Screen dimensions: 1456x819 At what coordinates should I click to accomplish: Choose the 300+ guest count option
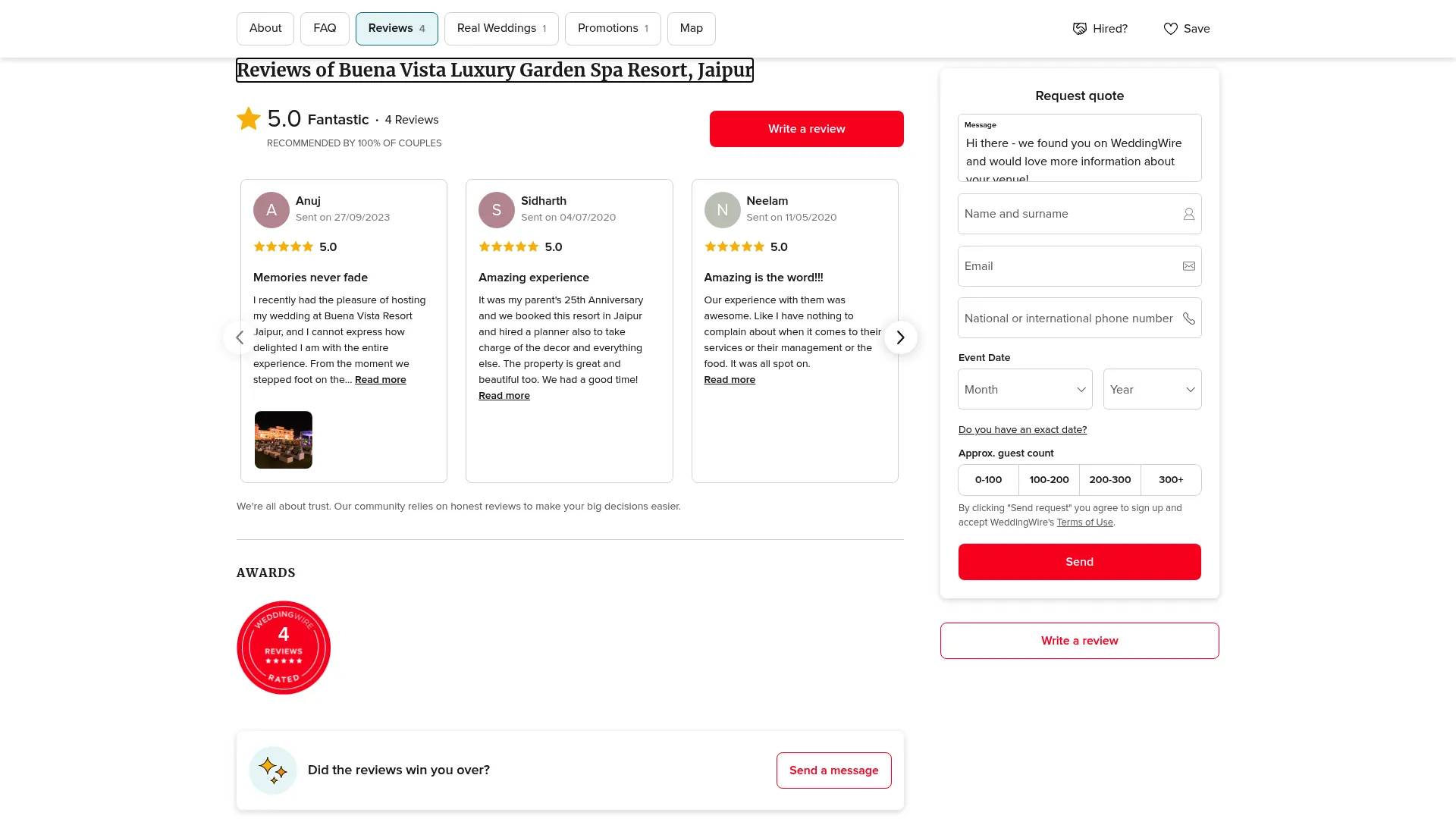click(1171, 480)
